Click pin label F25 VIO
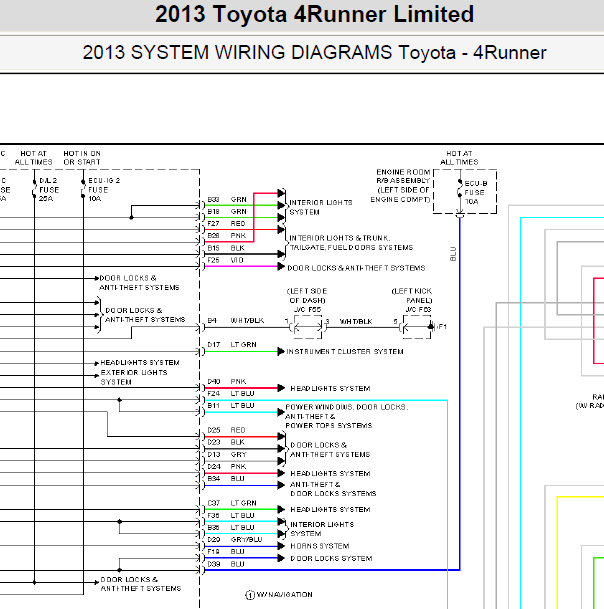This screenshot has width=604, height=609. pyautogui.click(x=225, y=260)
